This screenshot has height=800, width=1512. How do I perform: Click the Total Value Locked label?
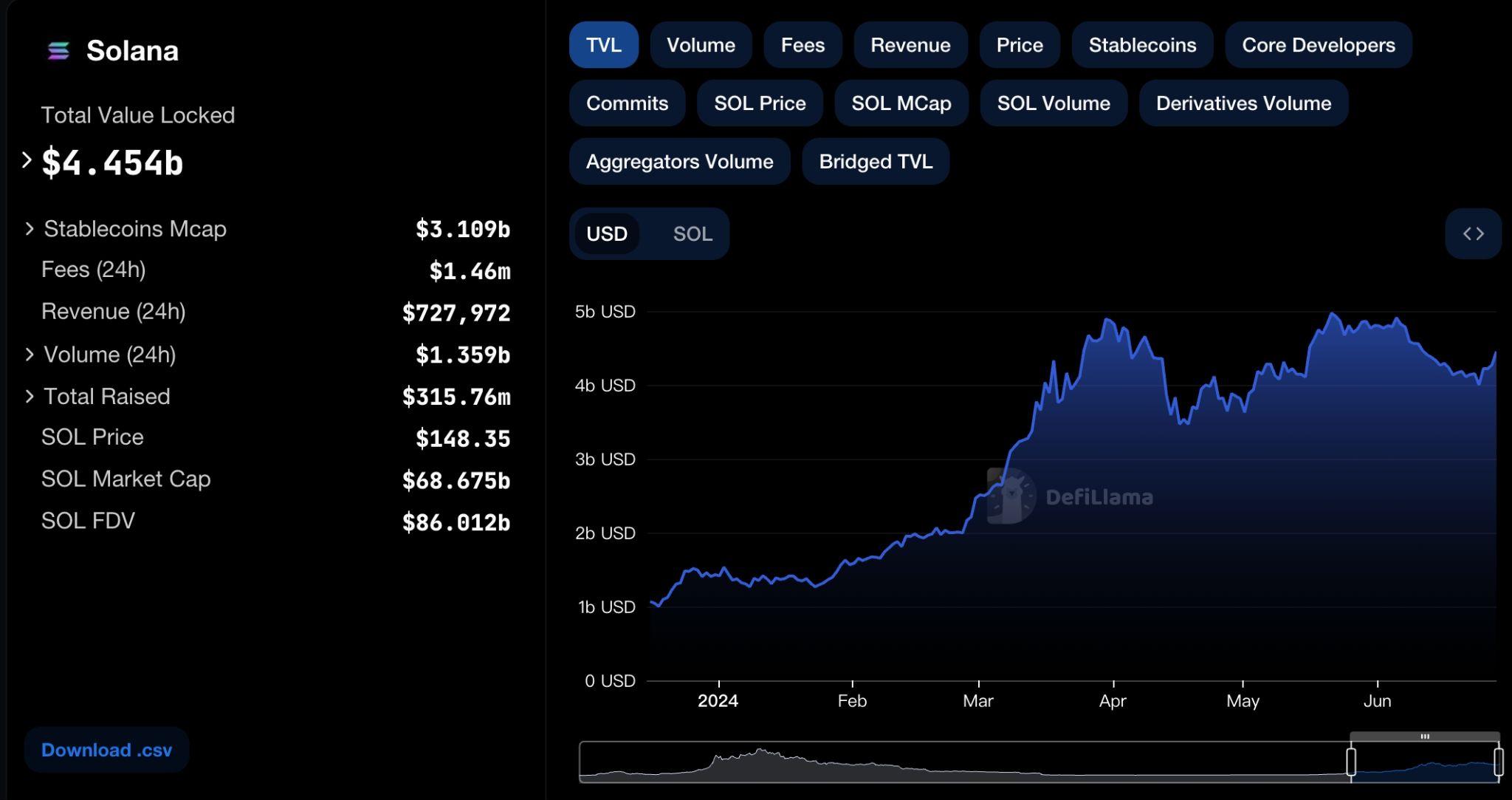pyautogui.click(x=138, y=115)
